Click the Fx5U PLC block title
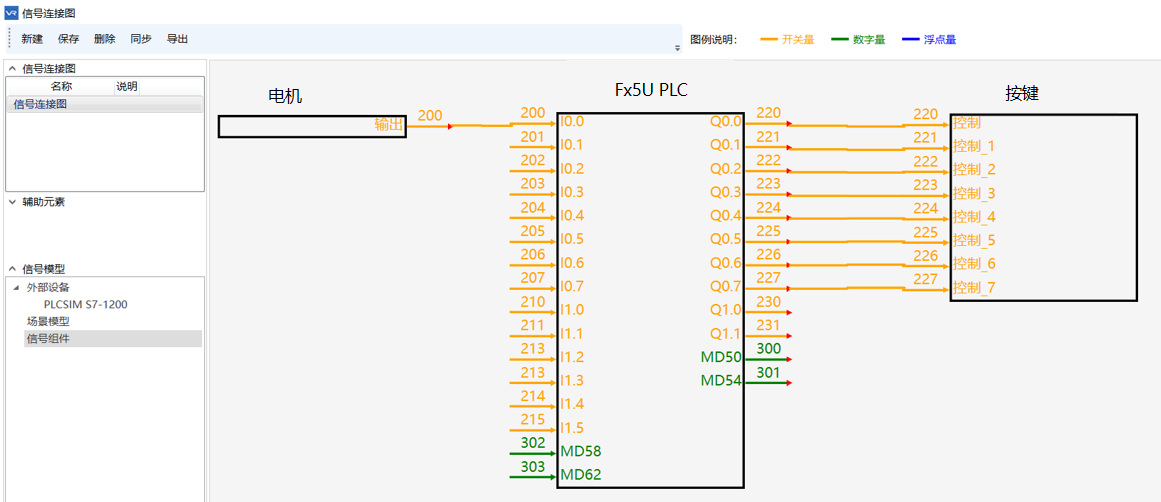 click(x=651, y=91)
